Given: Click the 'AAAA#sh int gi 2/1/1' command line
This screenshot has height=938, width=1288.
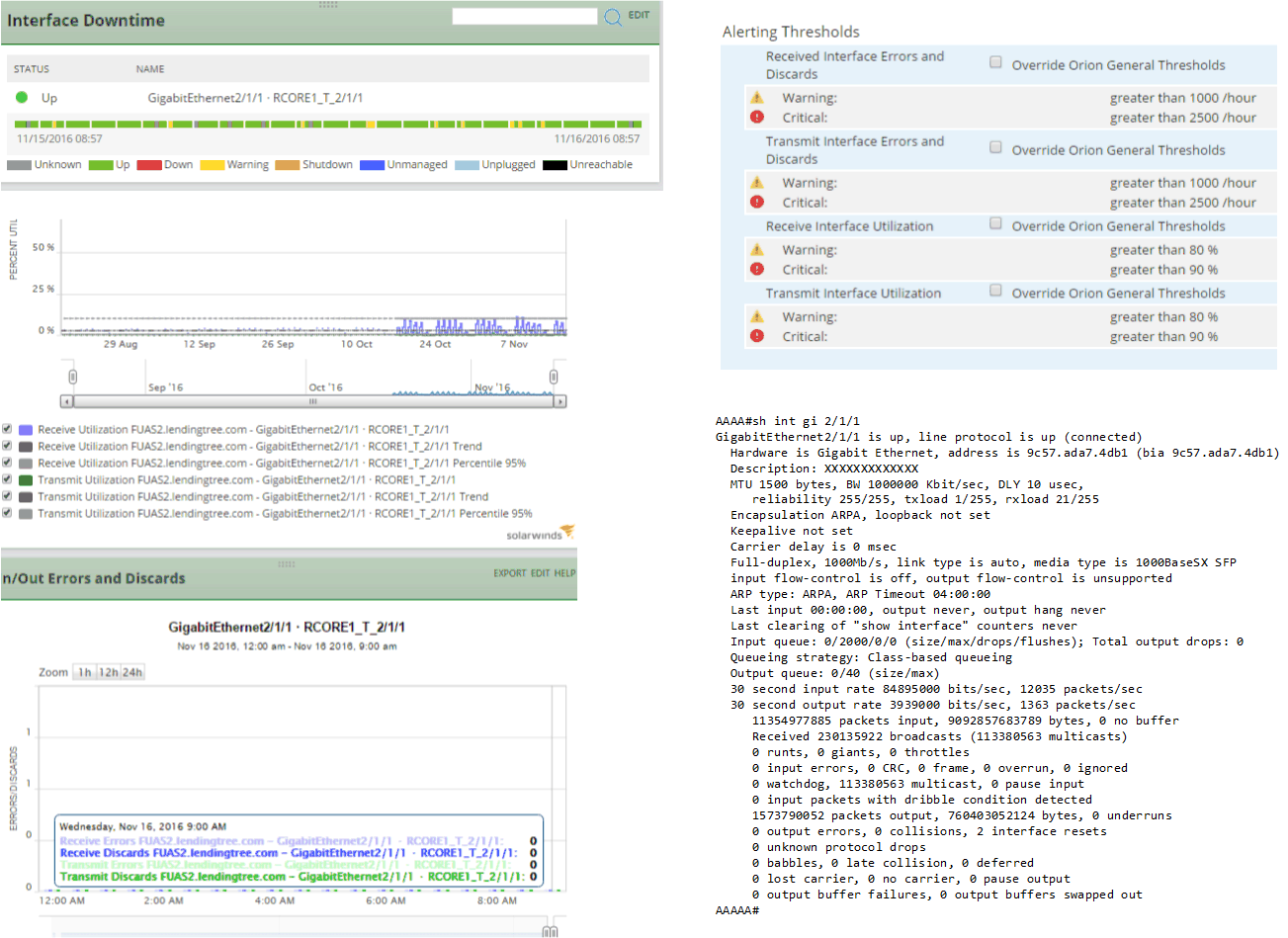Looking at the screenshot, I should [788, 421].
